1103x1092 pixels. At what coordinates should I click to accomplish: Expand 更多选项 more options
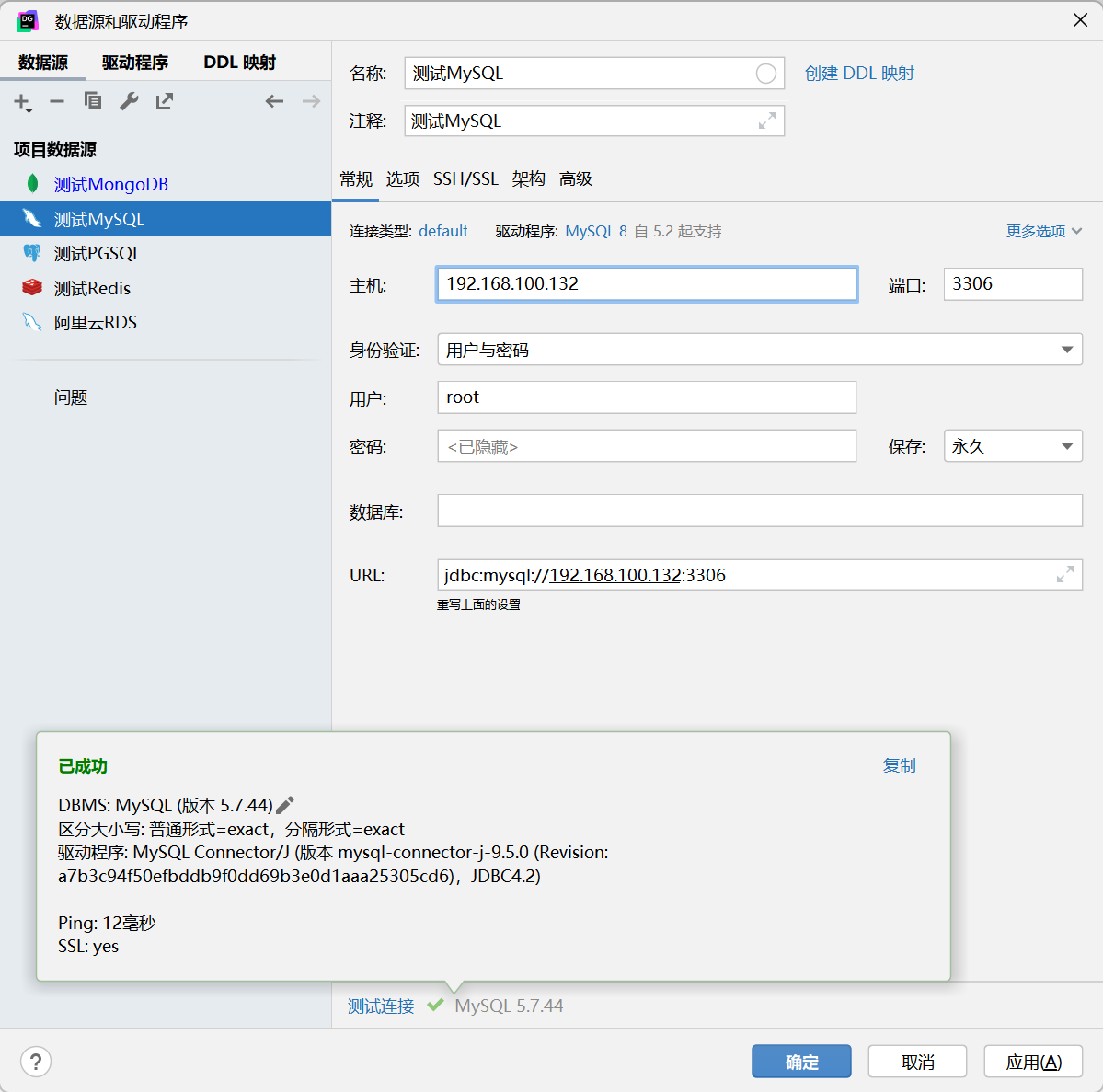(1043, 231)
